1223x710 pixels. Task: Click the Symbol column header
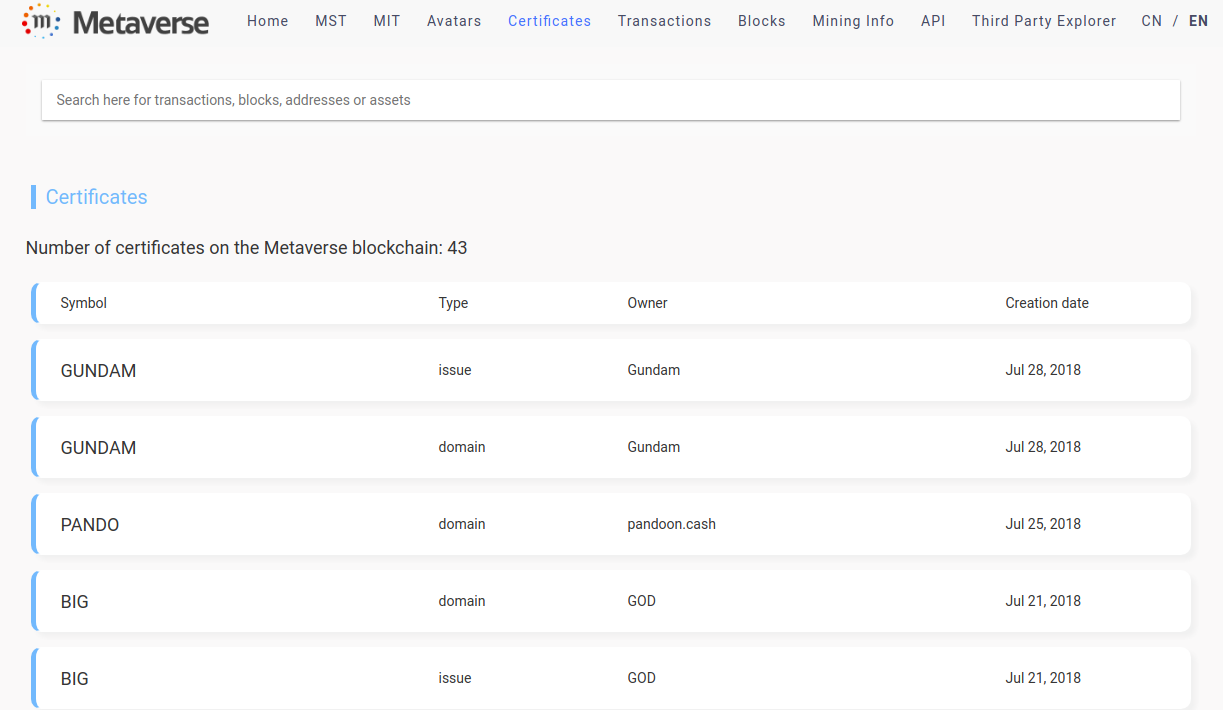[84, 303]
